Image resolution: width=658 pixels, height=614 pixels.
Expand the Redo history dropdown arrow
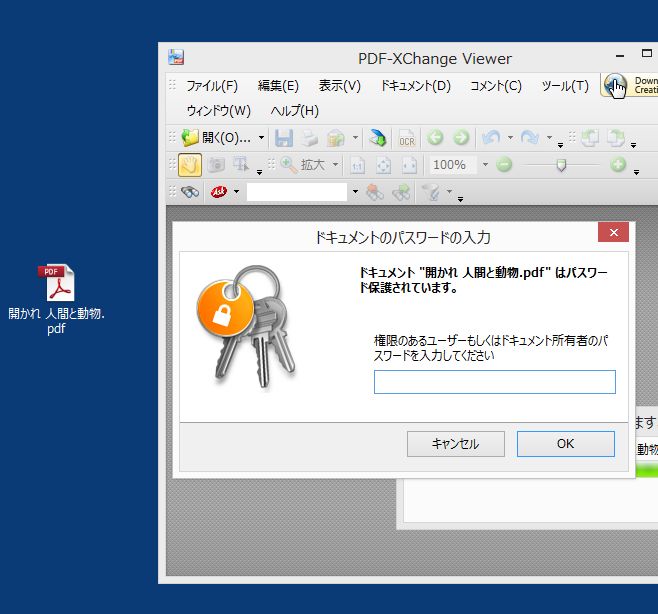549,137
